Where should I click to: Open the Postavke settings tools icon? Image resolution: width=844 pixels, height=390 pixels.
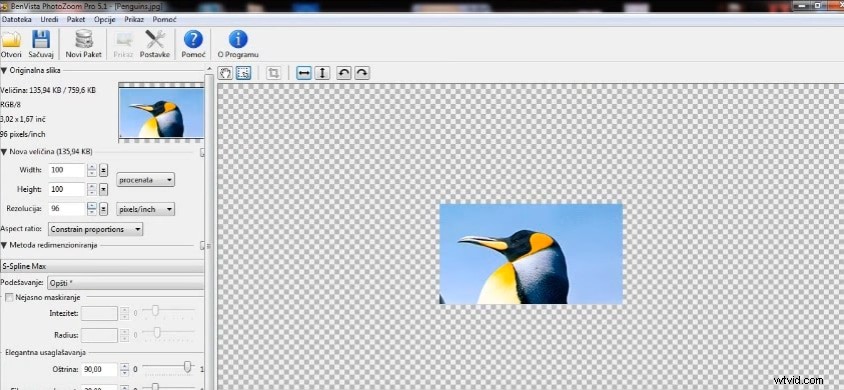[155, 44]
